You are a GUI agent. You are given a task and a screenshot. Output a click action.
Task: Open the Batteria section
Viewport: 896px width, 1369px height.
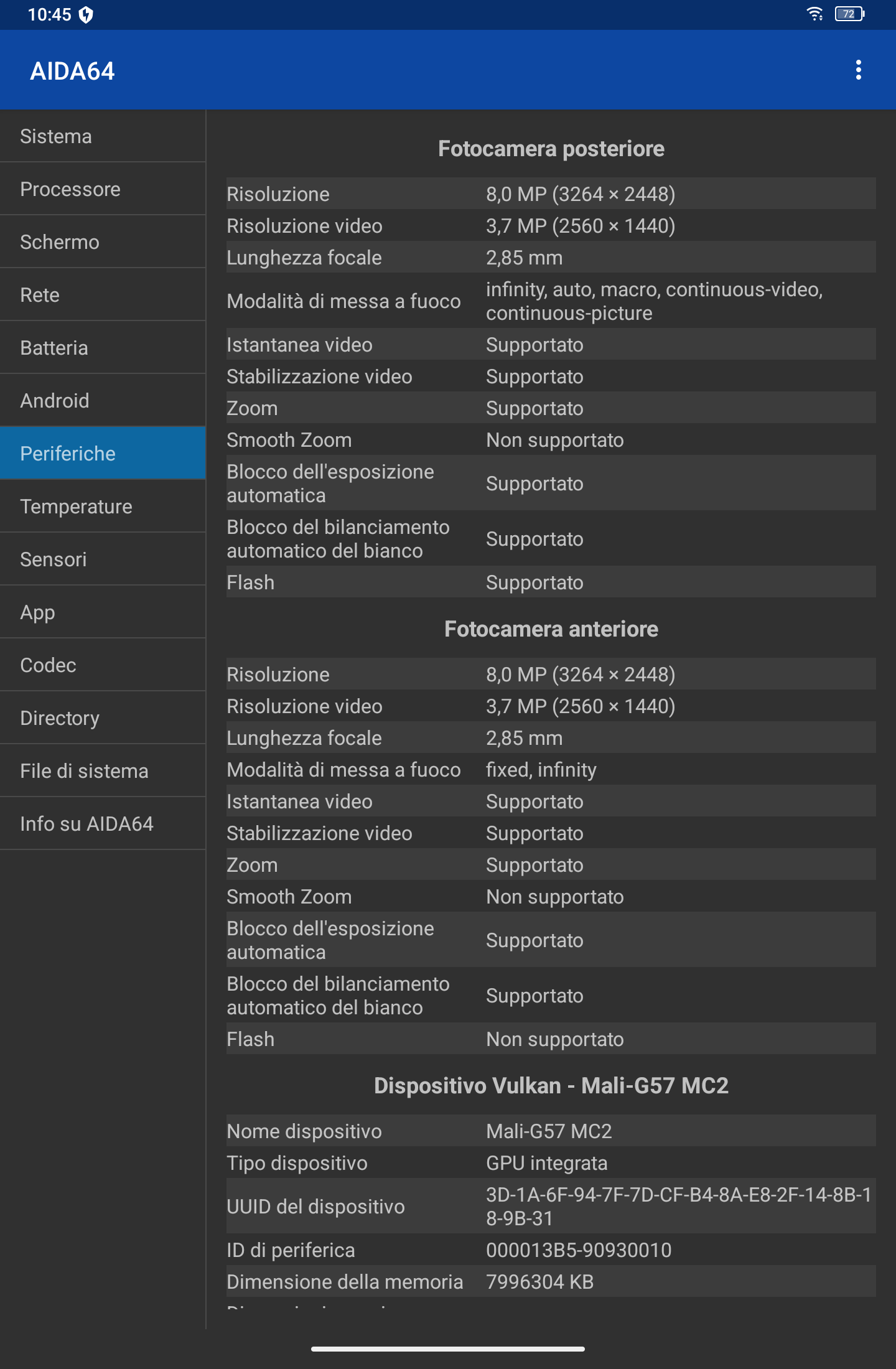[x=103, y=348]
